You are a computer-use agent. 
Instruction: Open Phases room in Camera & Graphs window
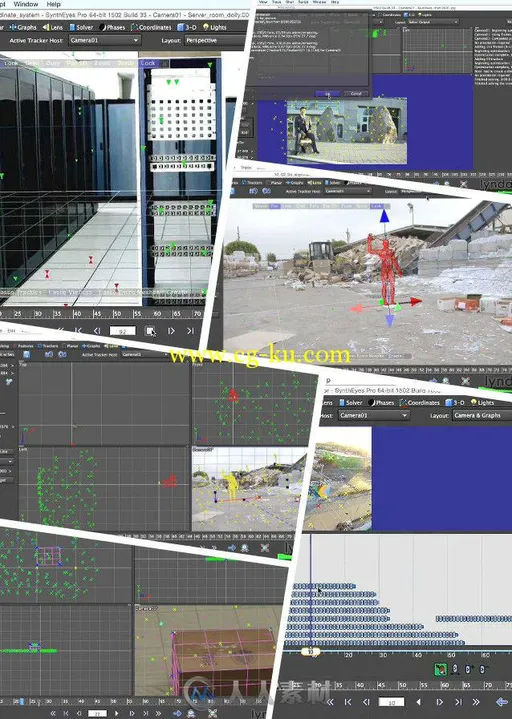click(380, 403)
